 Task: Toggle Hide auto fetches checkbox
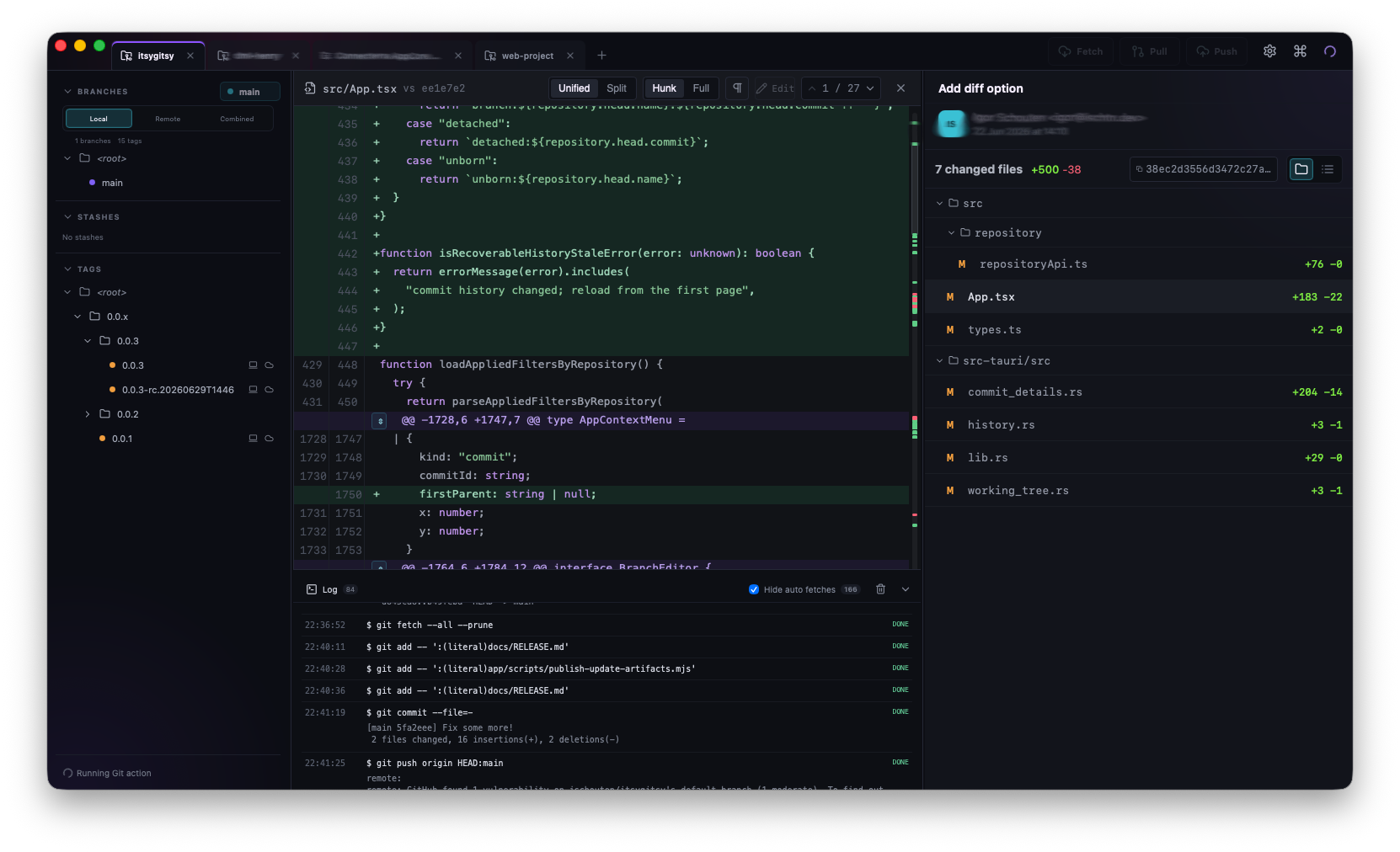pyautogui.click(x=754, y=589)
